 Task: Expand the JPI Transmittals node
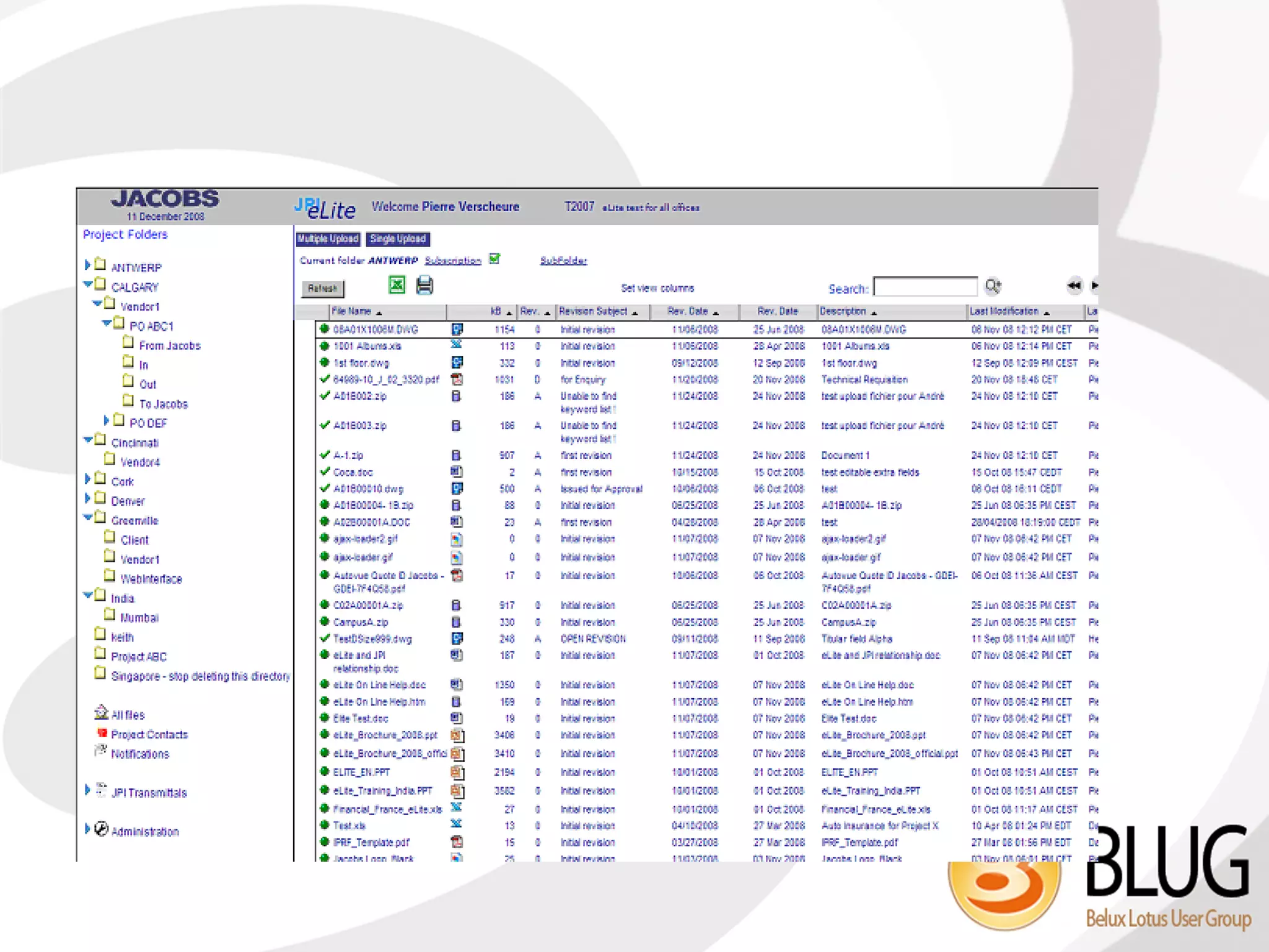[87, 790]
